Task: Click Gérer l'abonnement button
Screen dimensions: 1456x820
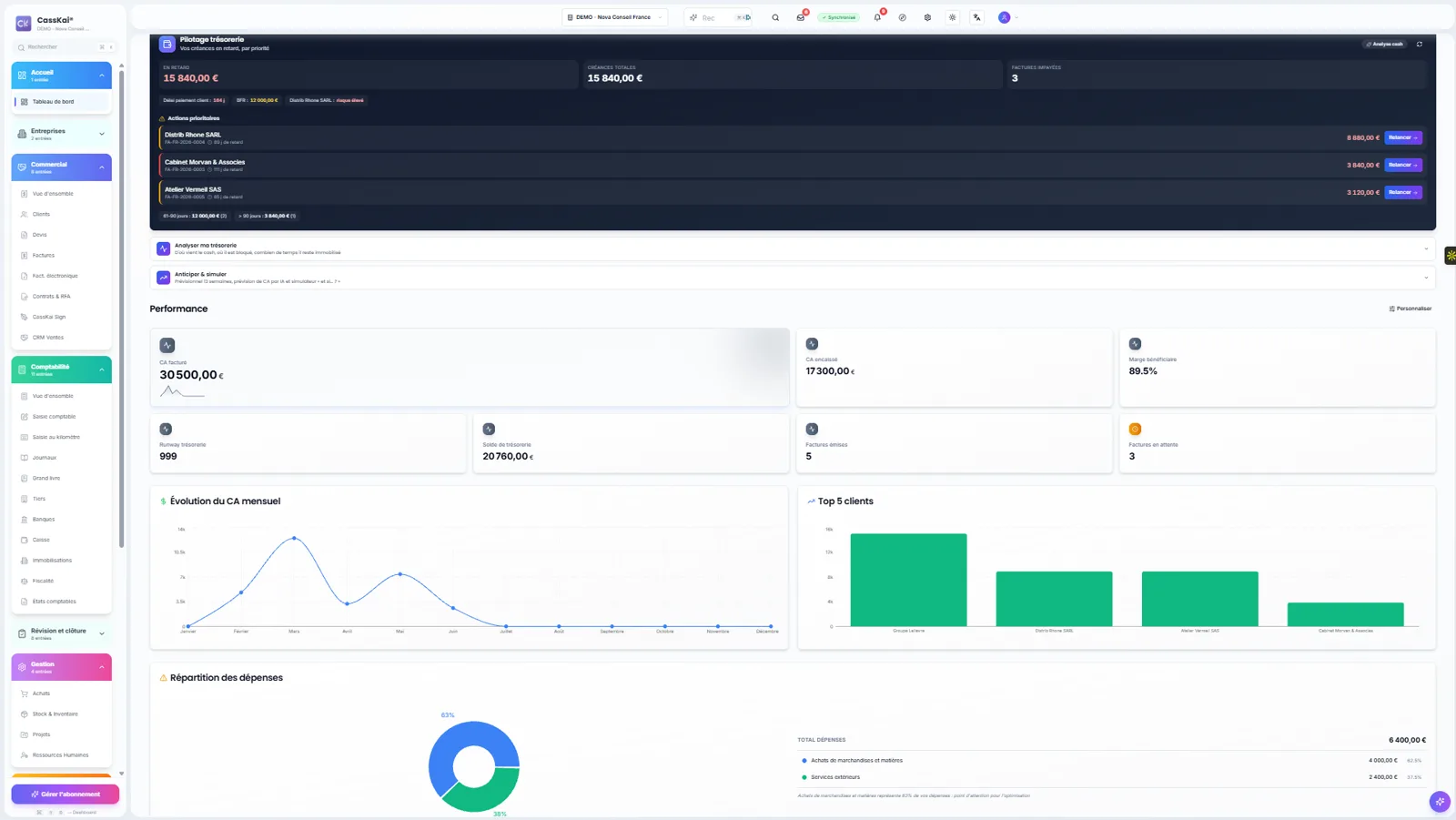Action: coord(66,794)
